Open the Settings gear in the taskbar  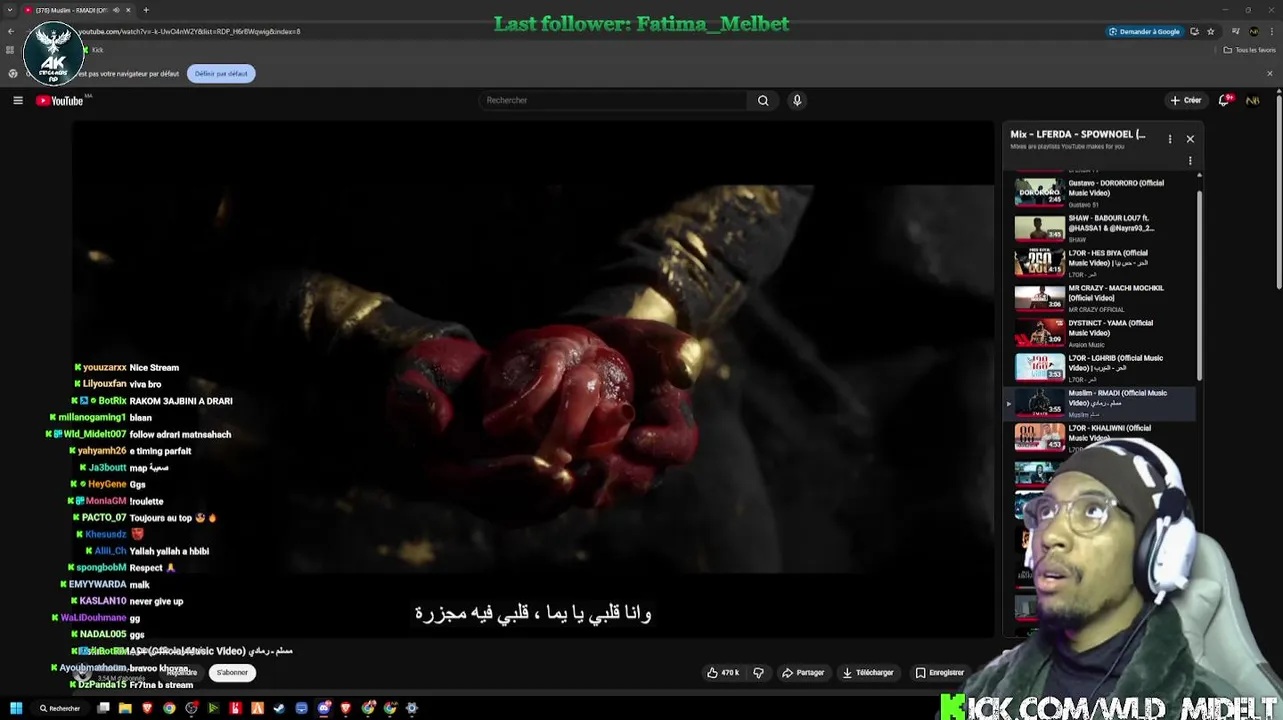pos(411,708)
